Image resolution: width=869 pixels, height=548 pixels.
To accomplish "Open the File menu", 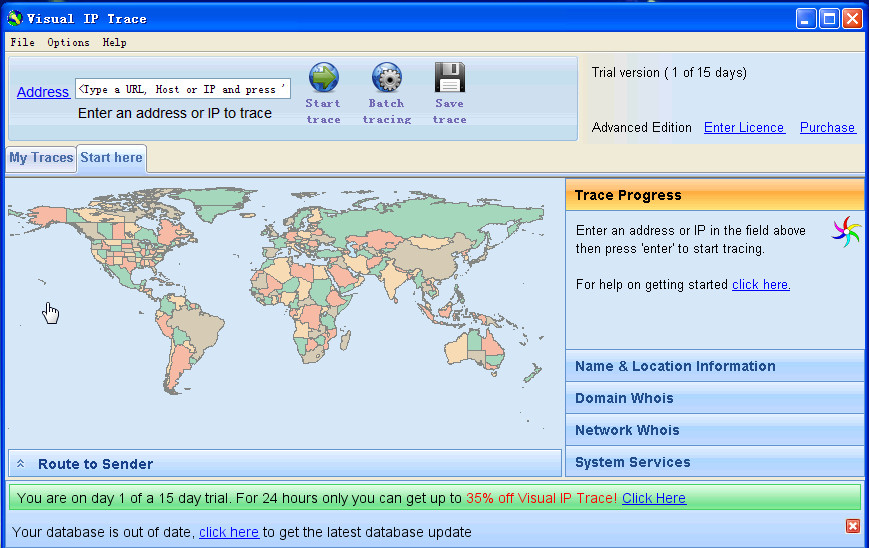I will pos(22,42).
